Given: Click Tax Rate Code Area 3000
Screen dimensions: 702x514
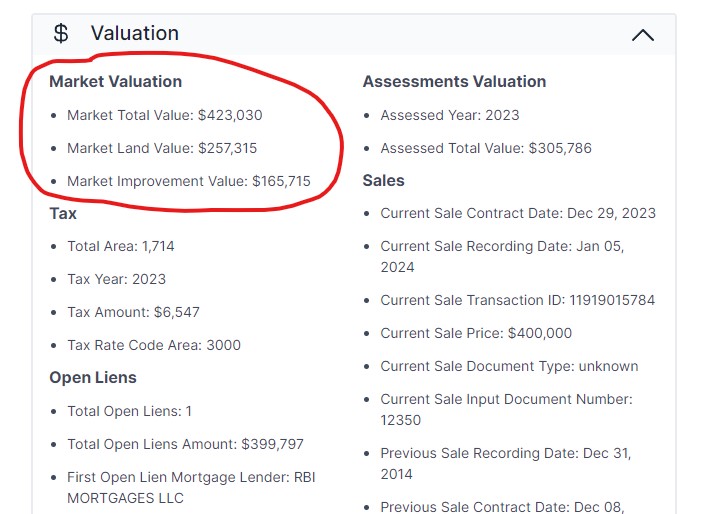Looking at the screenshot, I should (153, 345).
